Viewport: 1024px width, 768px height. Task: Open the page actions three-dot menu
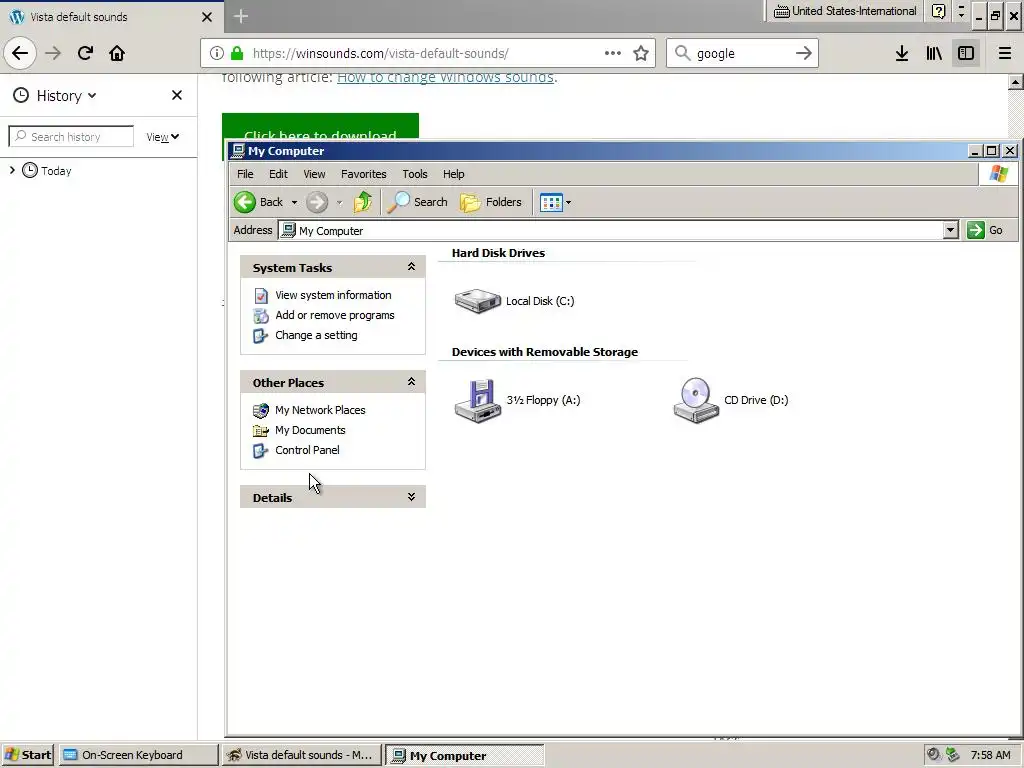tap(613, 53)
